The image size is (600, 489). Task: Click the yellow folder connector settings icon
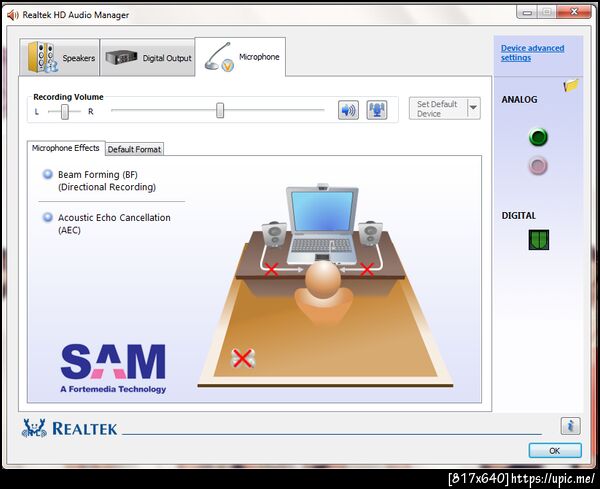[x=571, y=85]
